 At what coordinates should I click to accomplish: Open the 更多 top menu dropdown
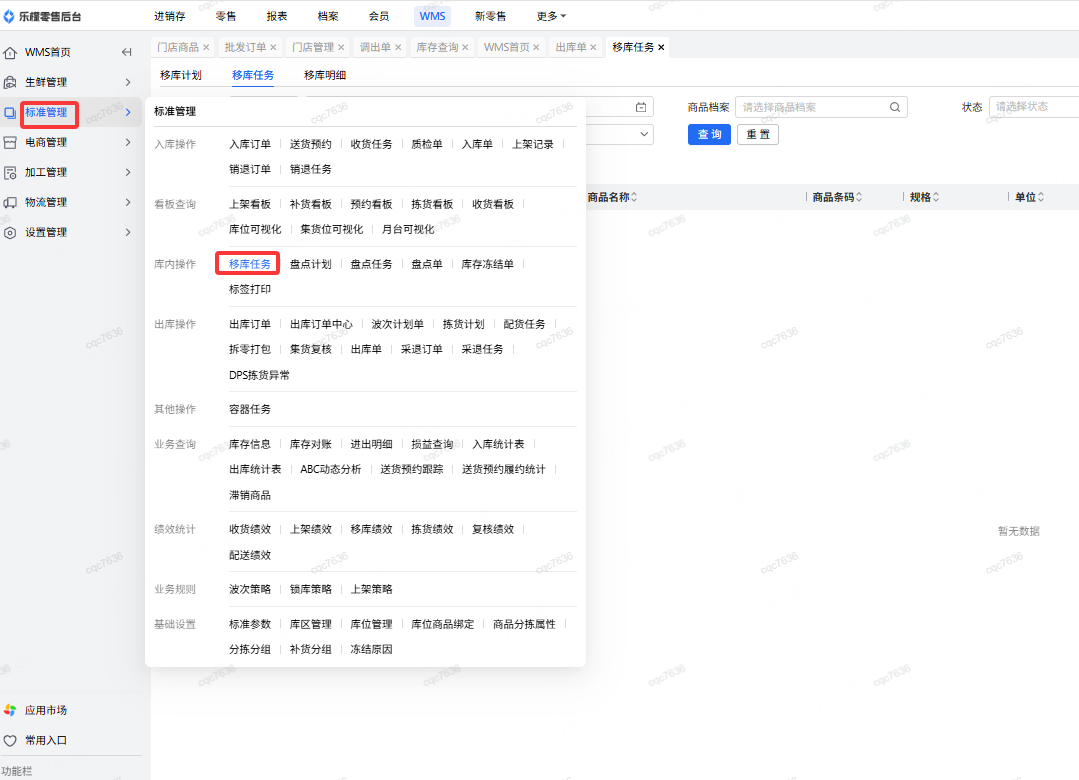click(551, 17)
